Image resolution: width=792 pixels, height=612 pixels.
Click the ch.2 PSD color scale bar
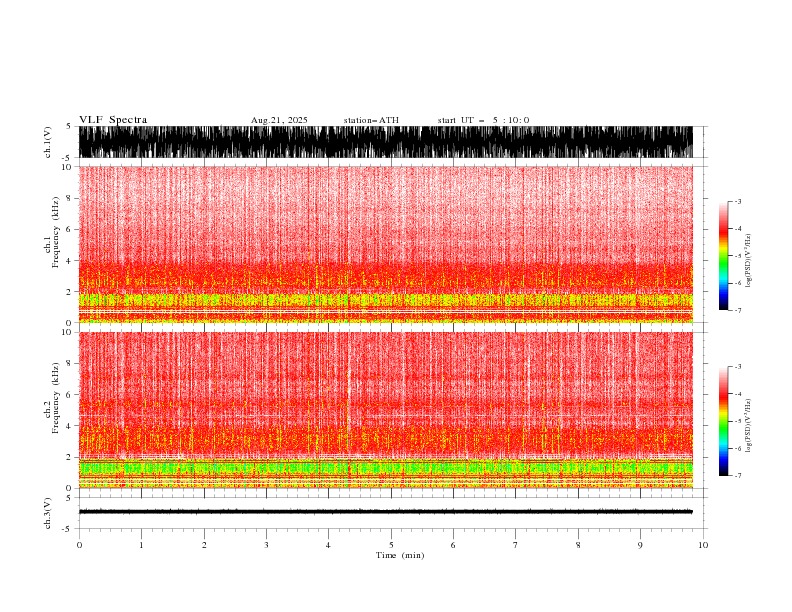pos(723,421)
